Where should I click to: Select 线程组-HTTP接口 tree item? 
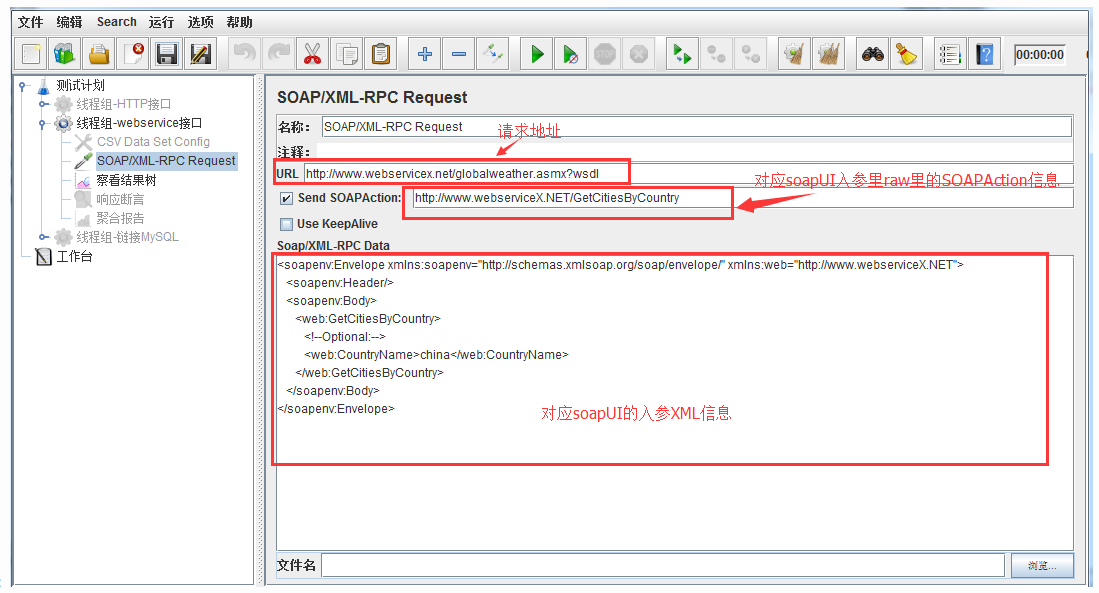123,104
